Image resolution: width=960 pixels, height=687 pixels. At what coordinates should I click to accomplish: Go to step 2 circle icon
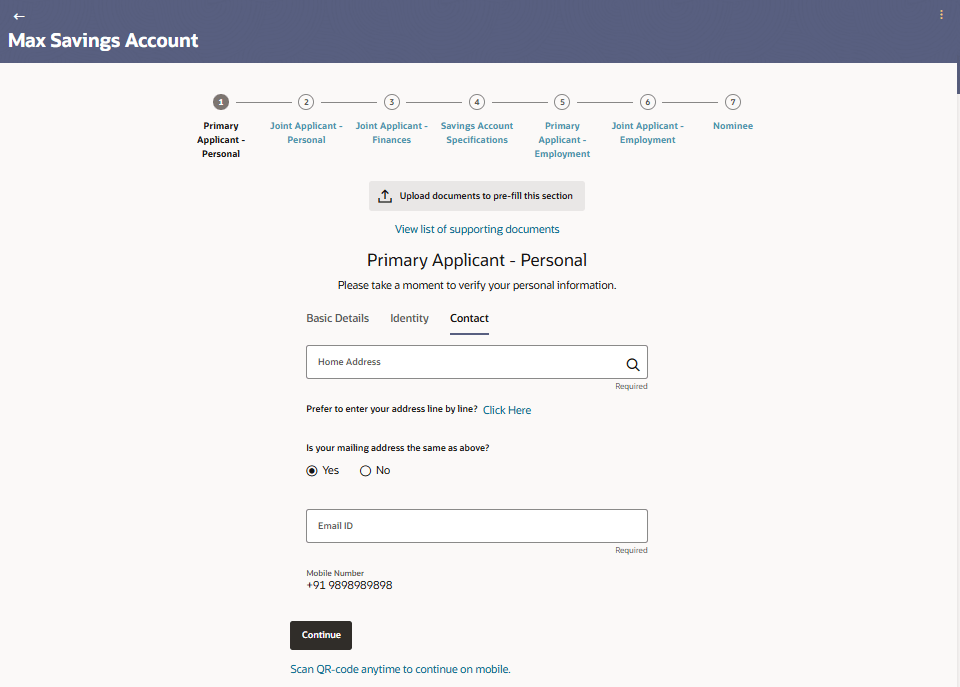pyautogui.click(x=306, y=102)
